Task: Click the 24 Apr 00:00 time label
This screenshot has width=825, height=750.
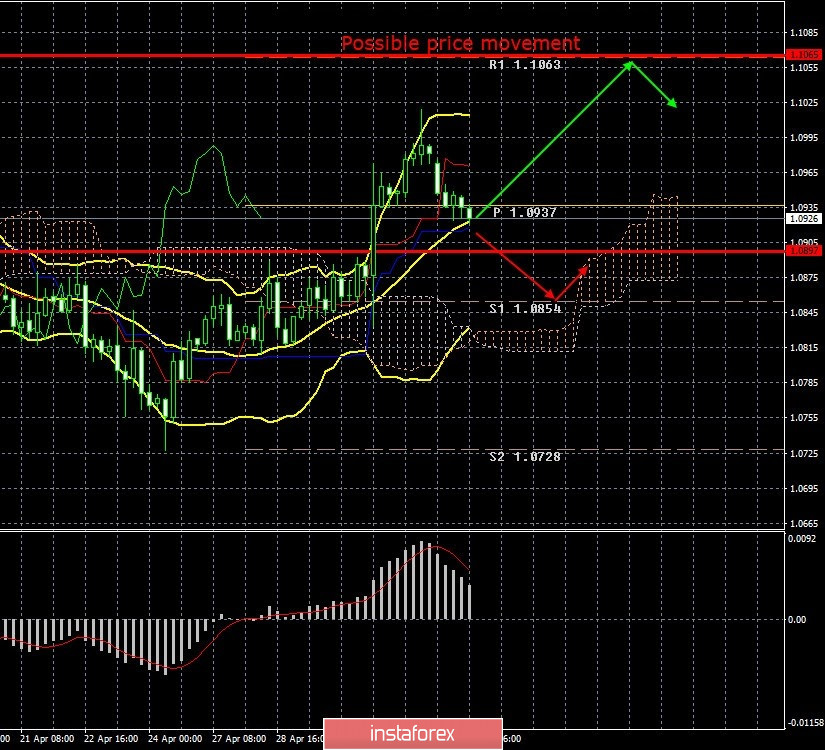Action: 175,739
